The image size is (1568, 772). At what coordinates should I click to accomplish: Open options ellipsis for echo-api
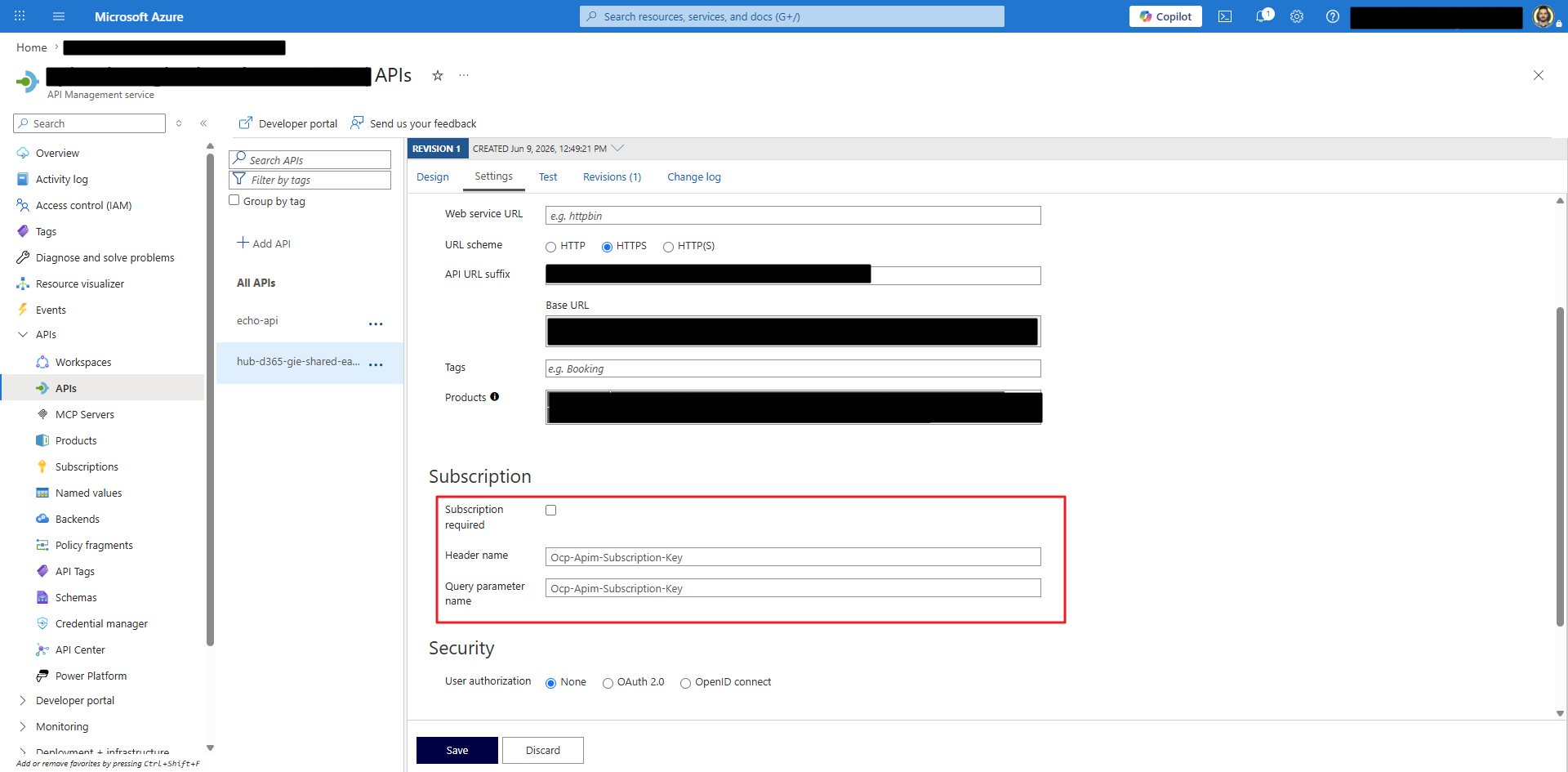tap(376, 324)
